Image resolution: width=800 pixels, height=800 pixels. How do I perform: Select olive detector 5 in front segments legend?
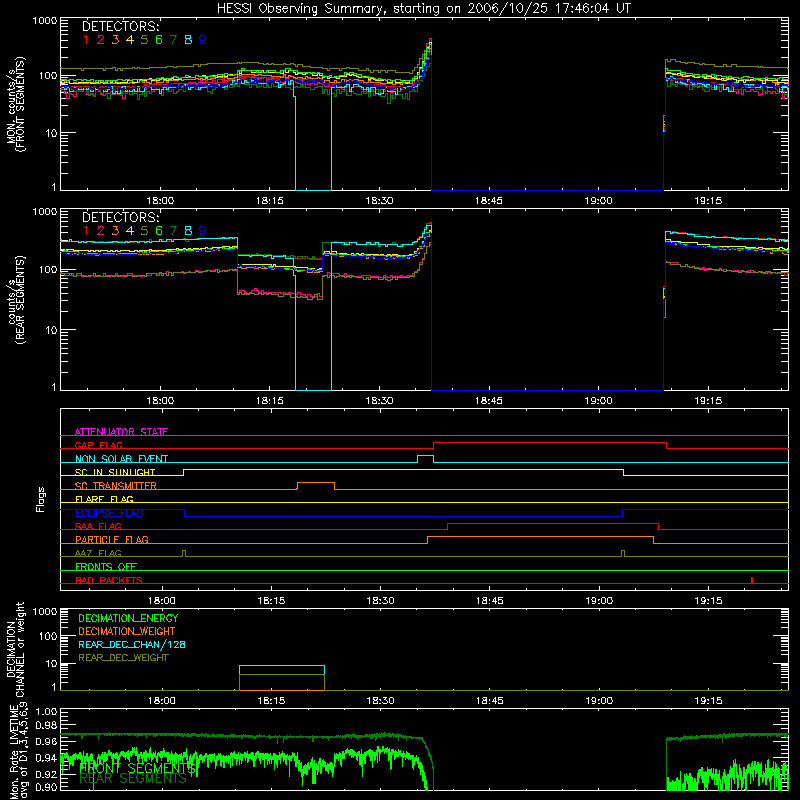tap(144, 40)
